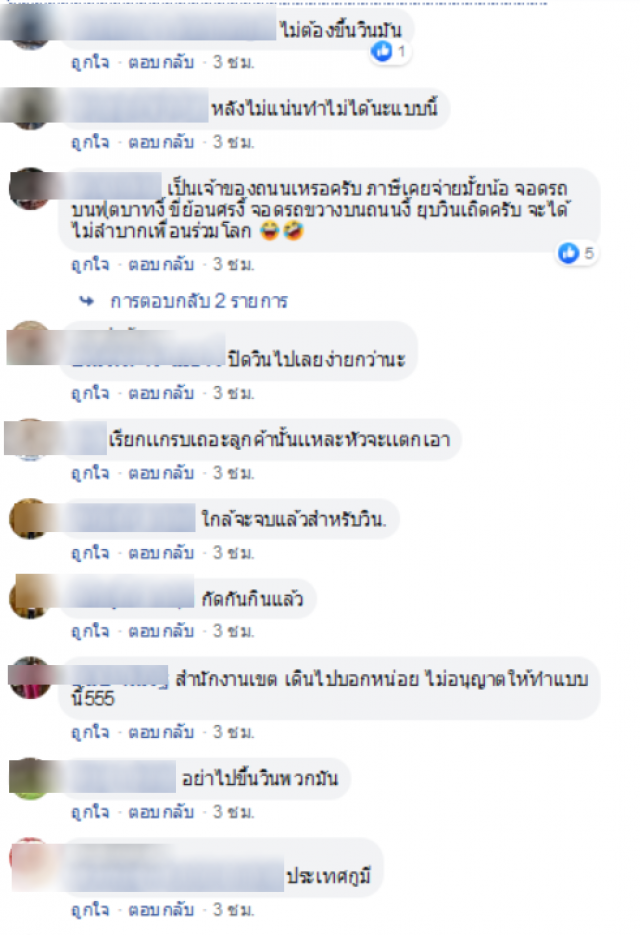Like the ปิดวินไปเลยง่ายกว่านะ comment
640x935 pixels.
click(90, 393)
